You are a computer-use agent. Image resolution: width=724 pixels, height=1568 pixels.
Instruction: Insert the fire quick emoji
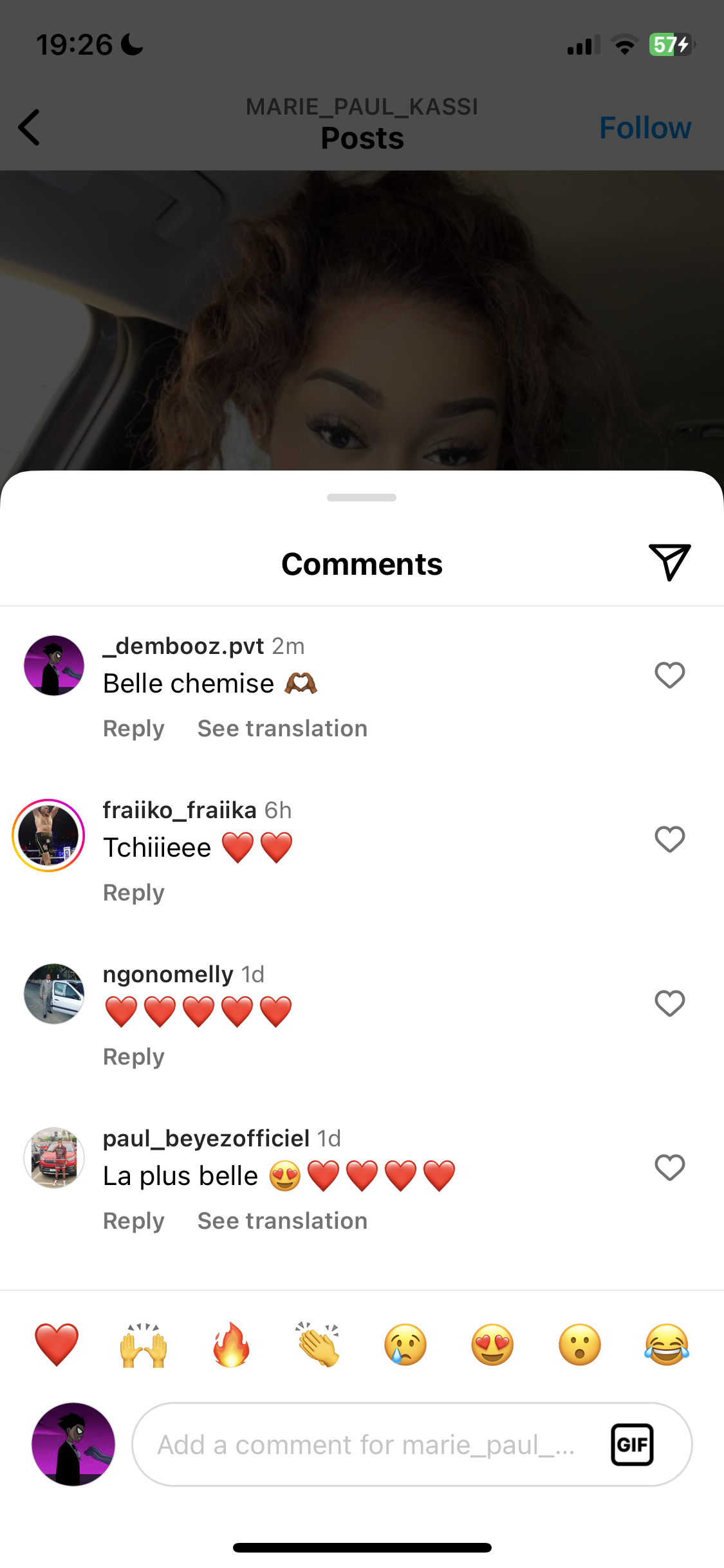coord(231,1345)
